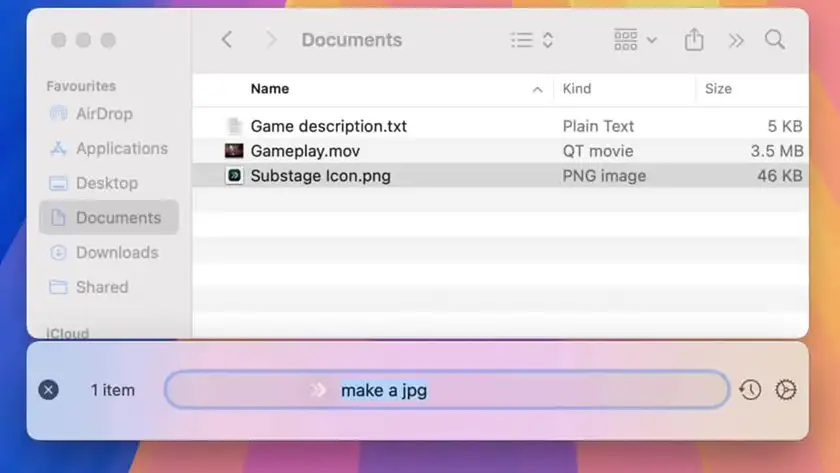Open the group-by grid dropdown
This screenshot has height=473, width=840.
tap(635, 40)
